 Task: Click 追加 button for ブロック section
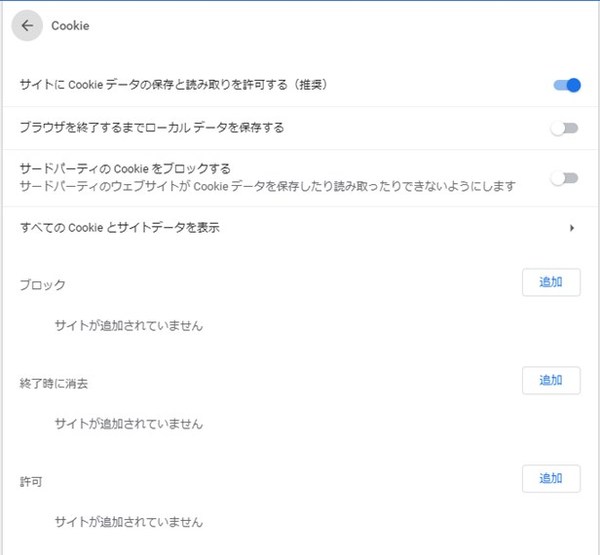[x=551, y=282]
